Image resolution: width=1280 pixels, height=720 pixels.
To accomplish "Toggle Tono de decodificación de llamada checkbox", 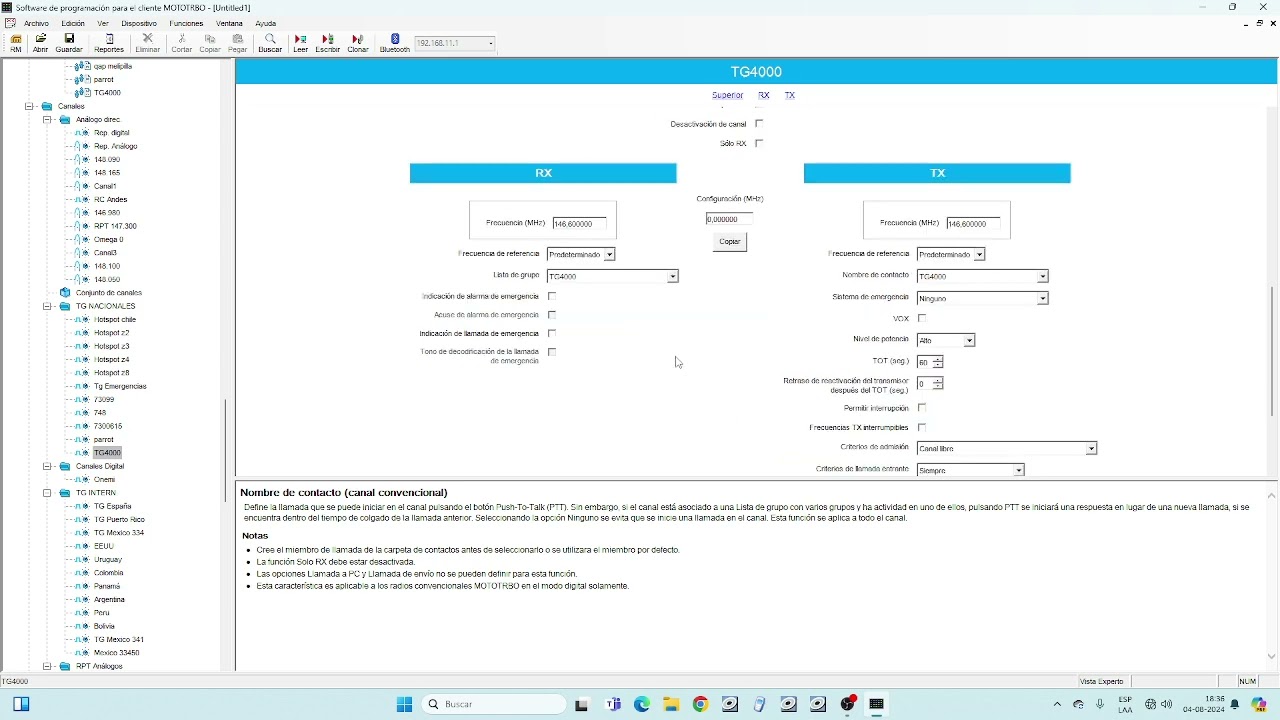I will click(552, 352).
